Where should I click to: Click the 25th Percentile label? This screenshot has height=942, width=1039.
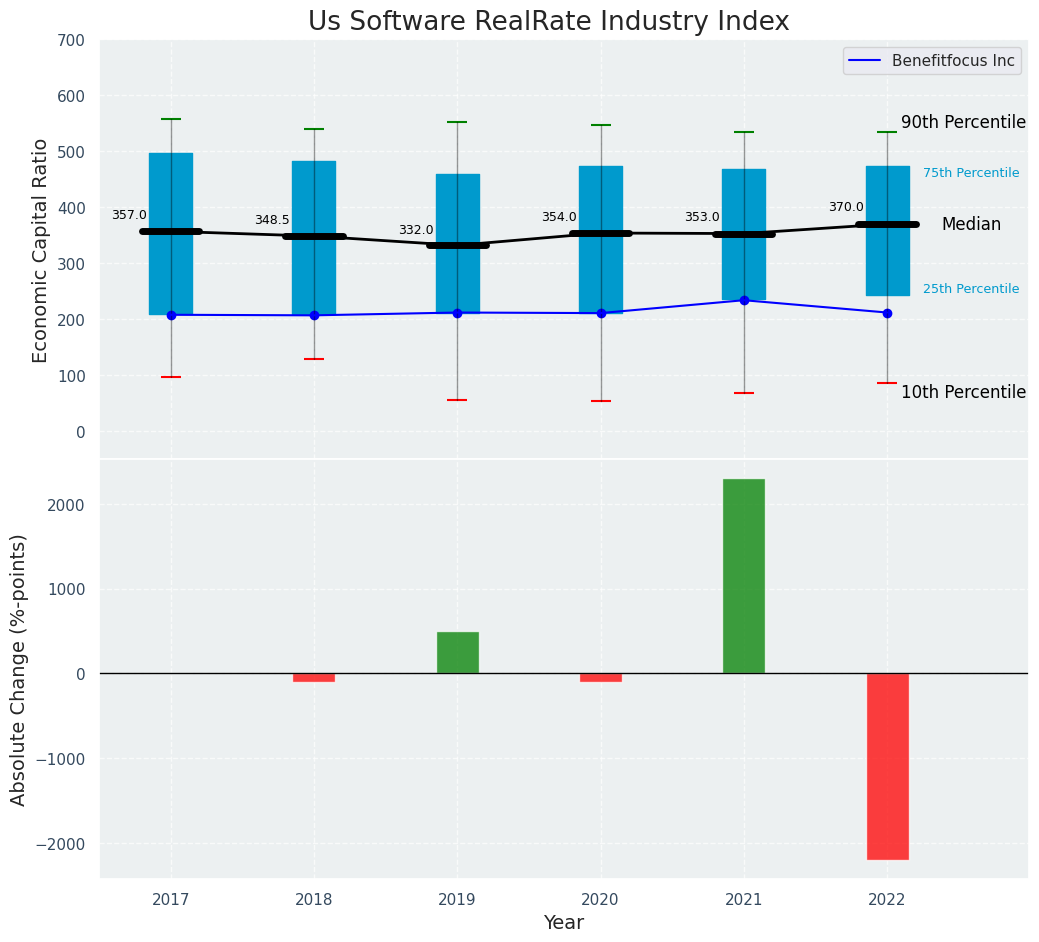point(970,289)
